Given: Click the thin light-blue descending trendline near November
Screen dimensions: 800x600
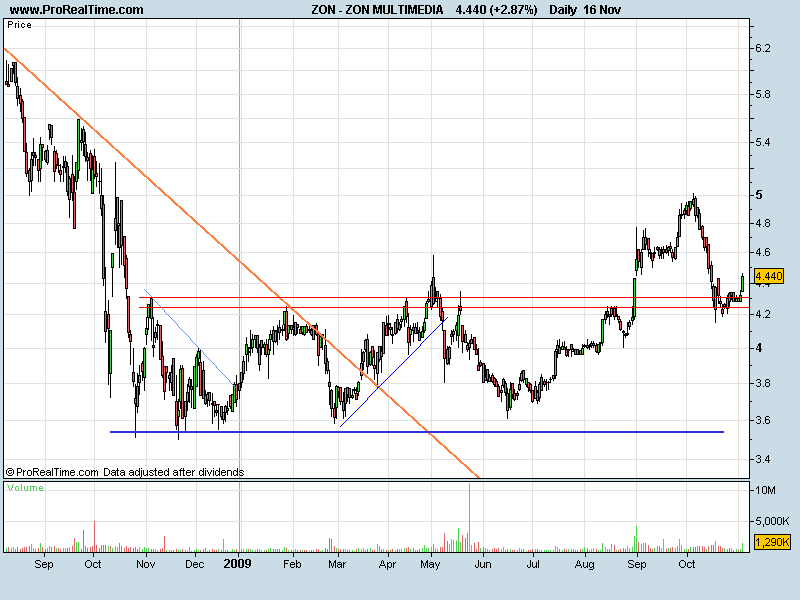Looking at the screenshot, I should tap(189, 337).
